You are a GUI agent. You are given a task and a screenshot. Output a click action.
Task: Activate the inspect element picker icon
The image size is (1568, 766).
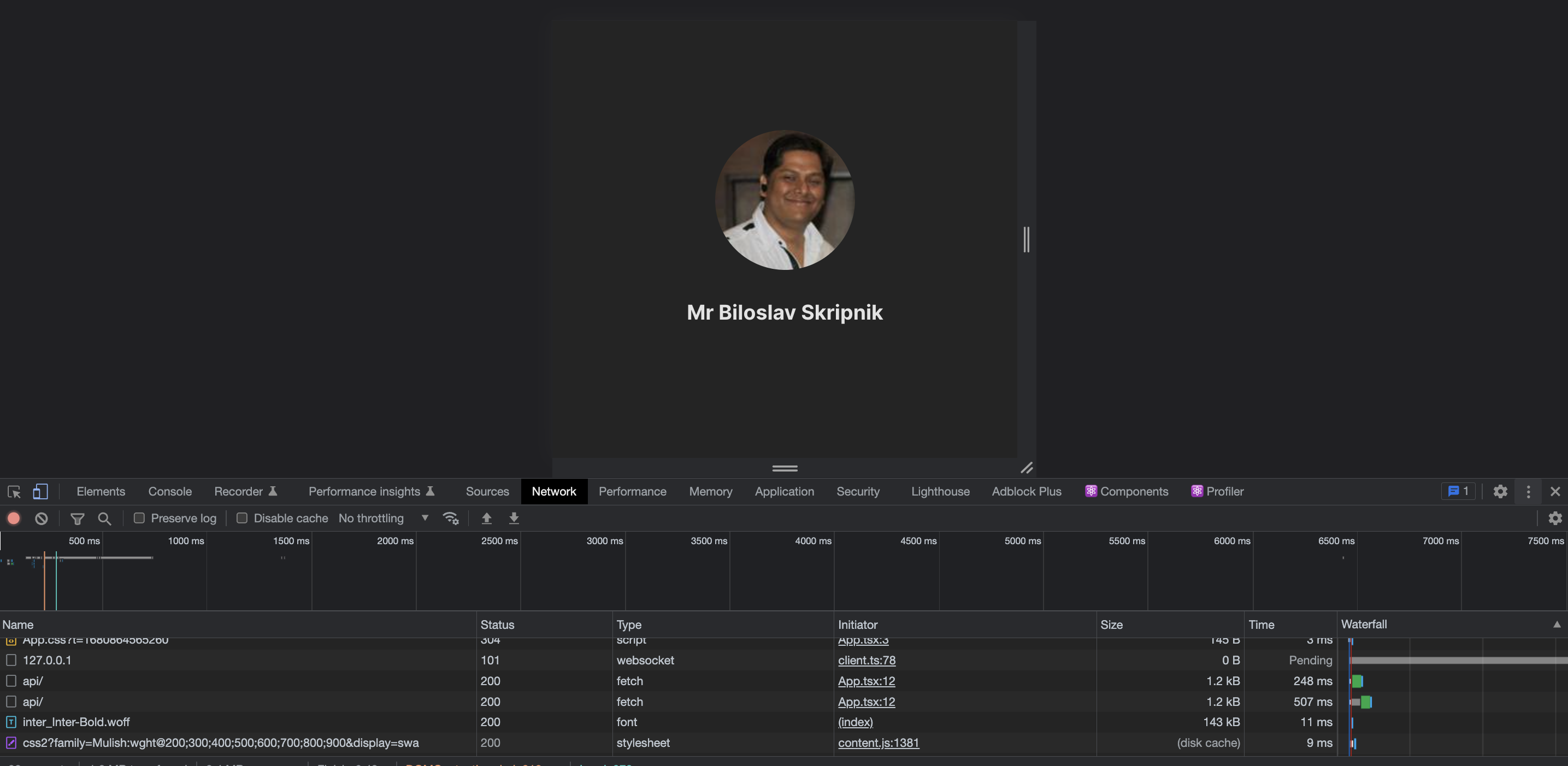coord(14,491)
